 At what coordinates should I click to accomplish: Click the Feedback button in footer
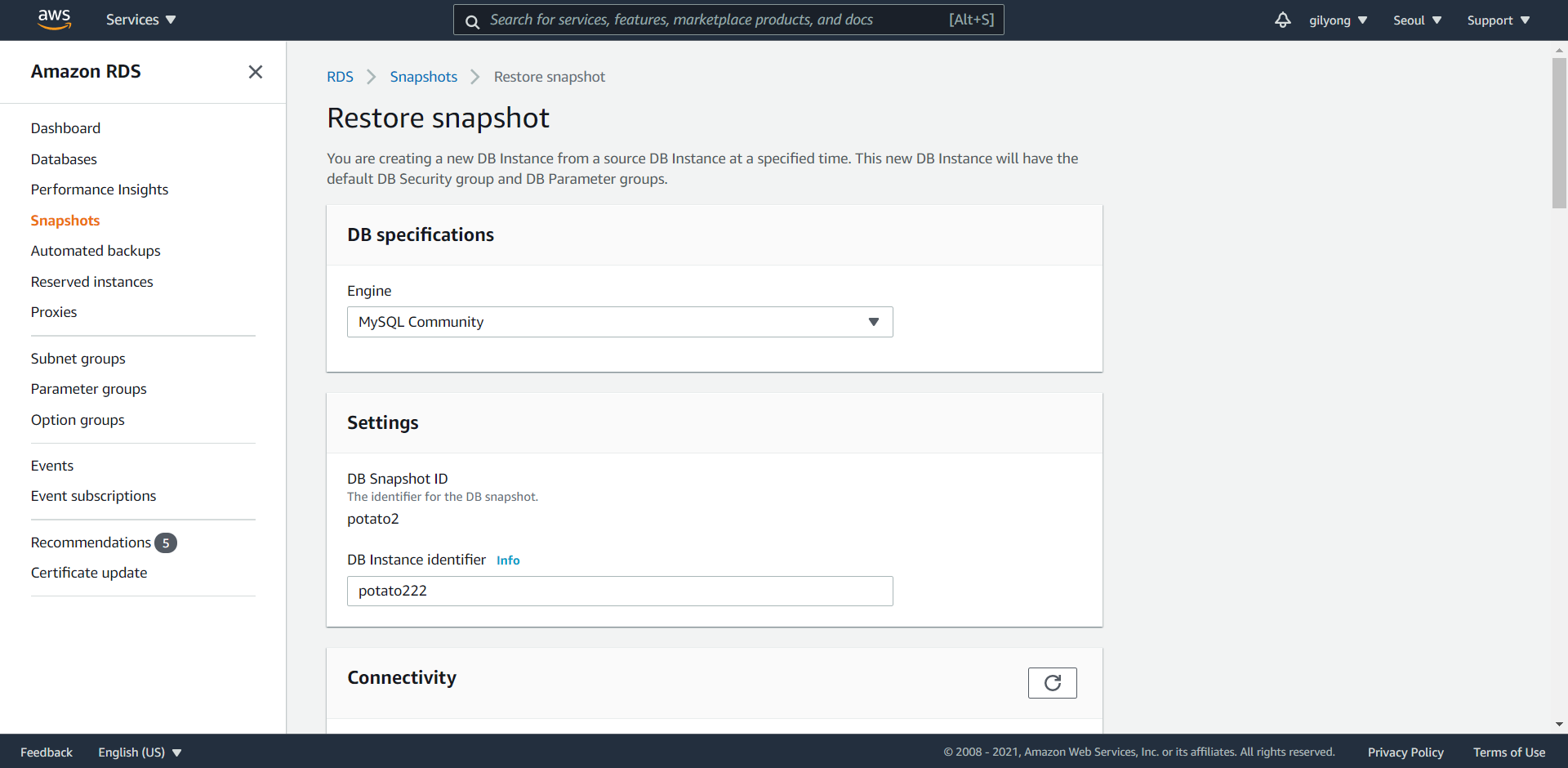click(x=47, y=752)
